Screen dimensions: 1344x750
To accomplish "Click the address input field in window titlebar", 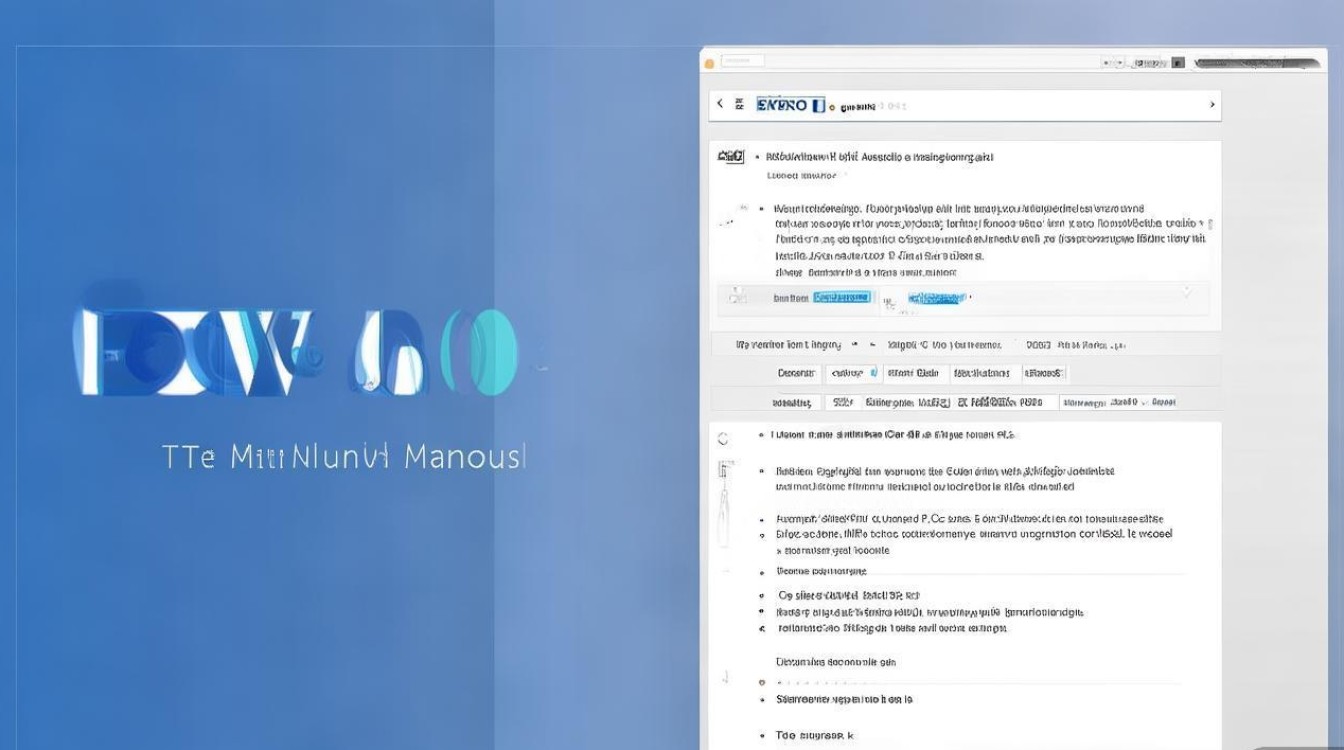I will tap(743, 62).
